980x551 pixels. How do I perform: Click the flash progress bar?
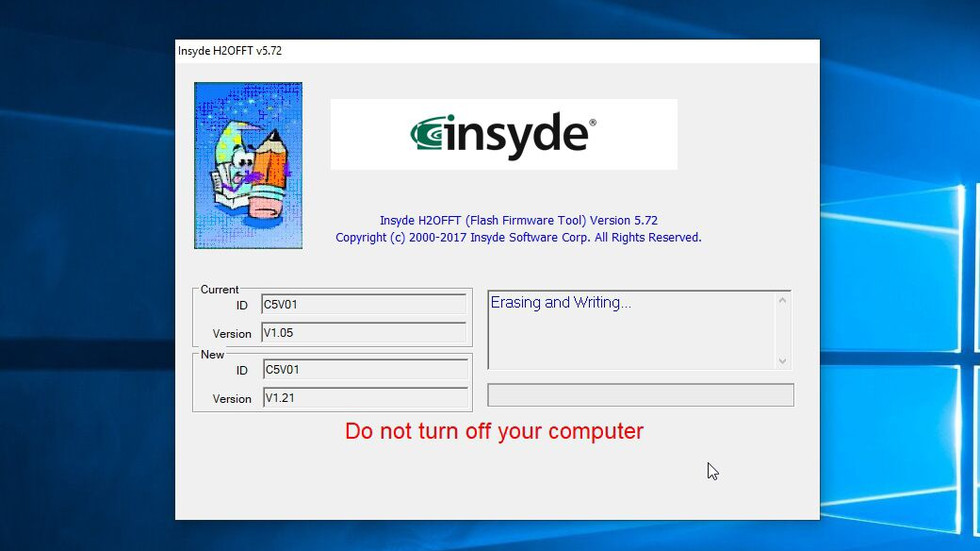click(641, 395)
